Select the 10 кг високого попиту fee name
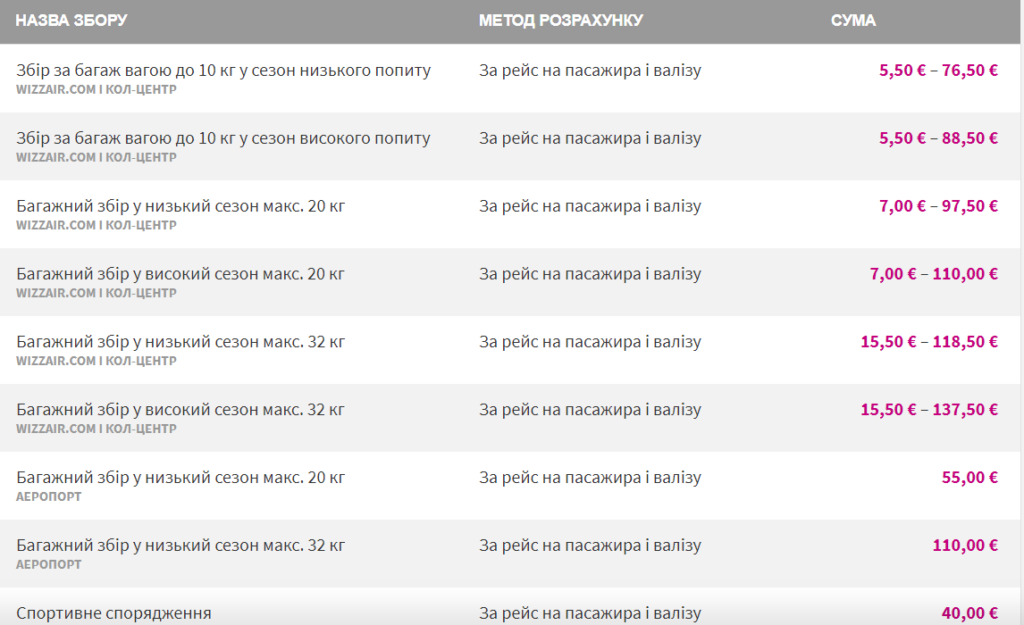Image resolution: width=1024 pixels, height=625 pixels. [x=223, y=138]
